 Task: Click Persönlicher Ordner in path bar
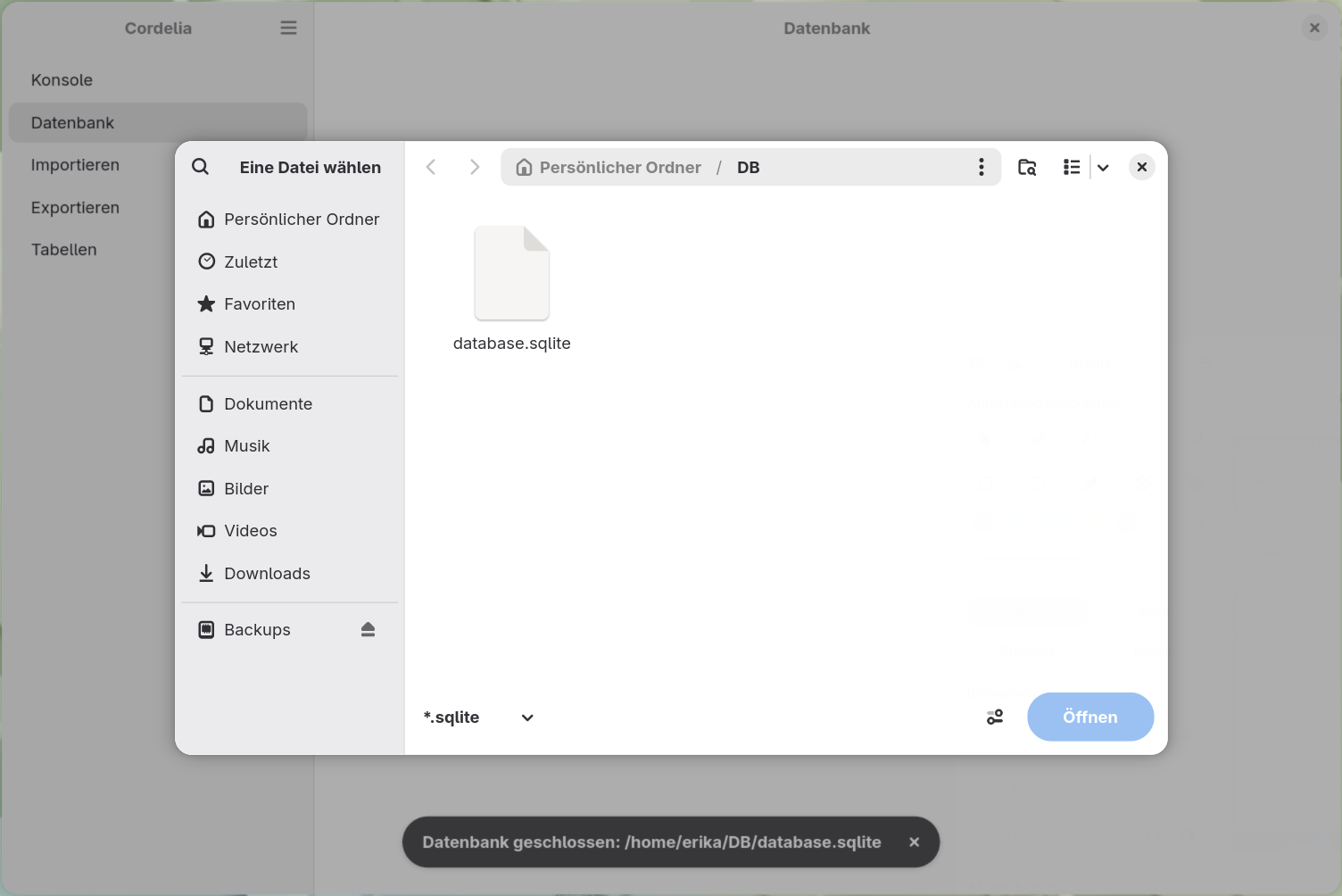[x=609, y=167]
